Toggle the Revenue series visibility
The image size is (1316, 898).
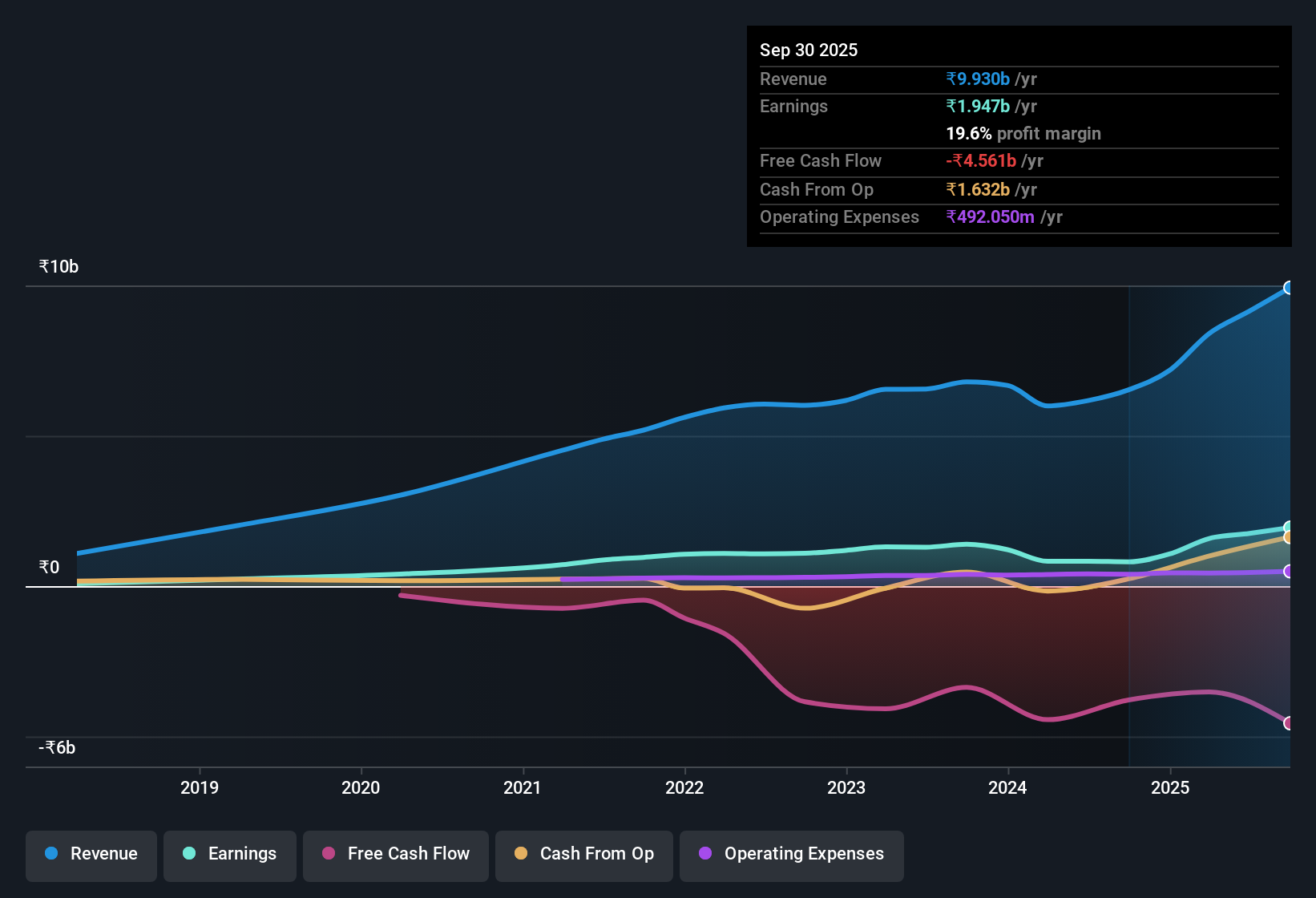[91, 854]
